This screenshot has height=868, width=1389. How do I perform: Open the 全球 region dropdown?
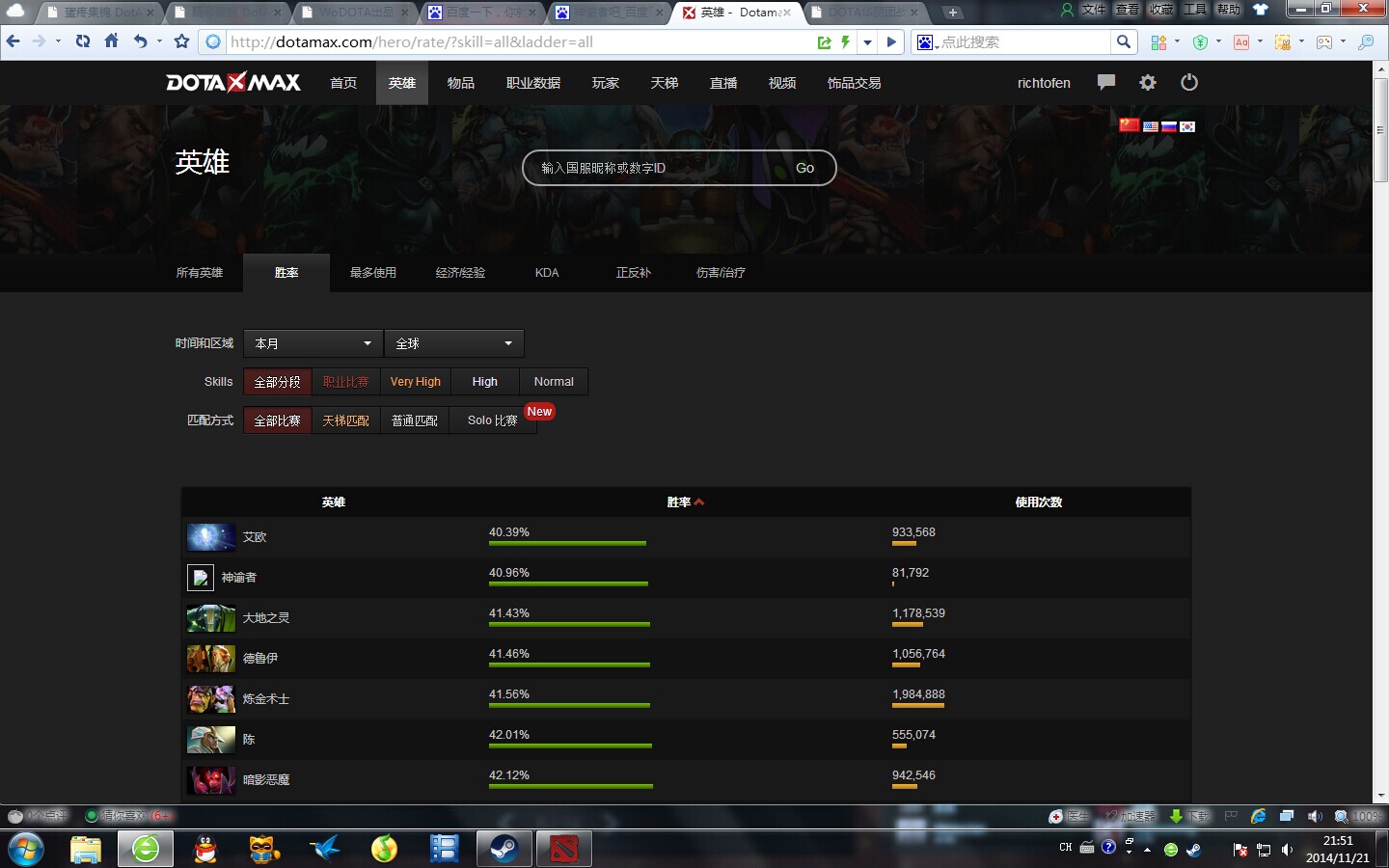(x=454, y=343)
